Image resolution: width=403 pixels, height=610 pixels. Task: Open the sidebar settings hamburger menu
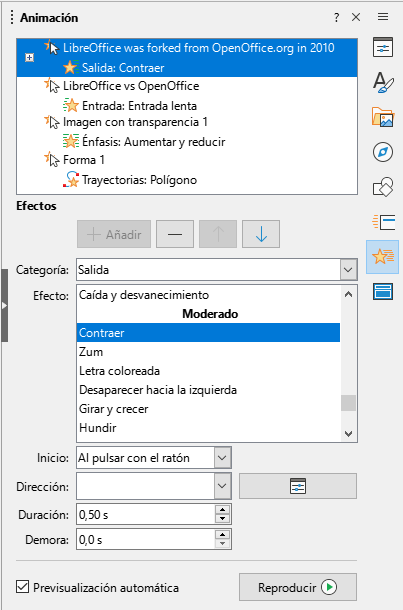[383, 17]
